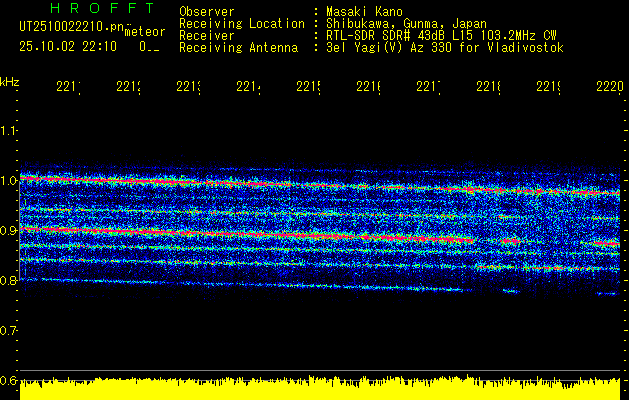Select the observer name Masaki Kano
Image resolution: width=629 pixels, height=400 pixels.
click(364, 12)
